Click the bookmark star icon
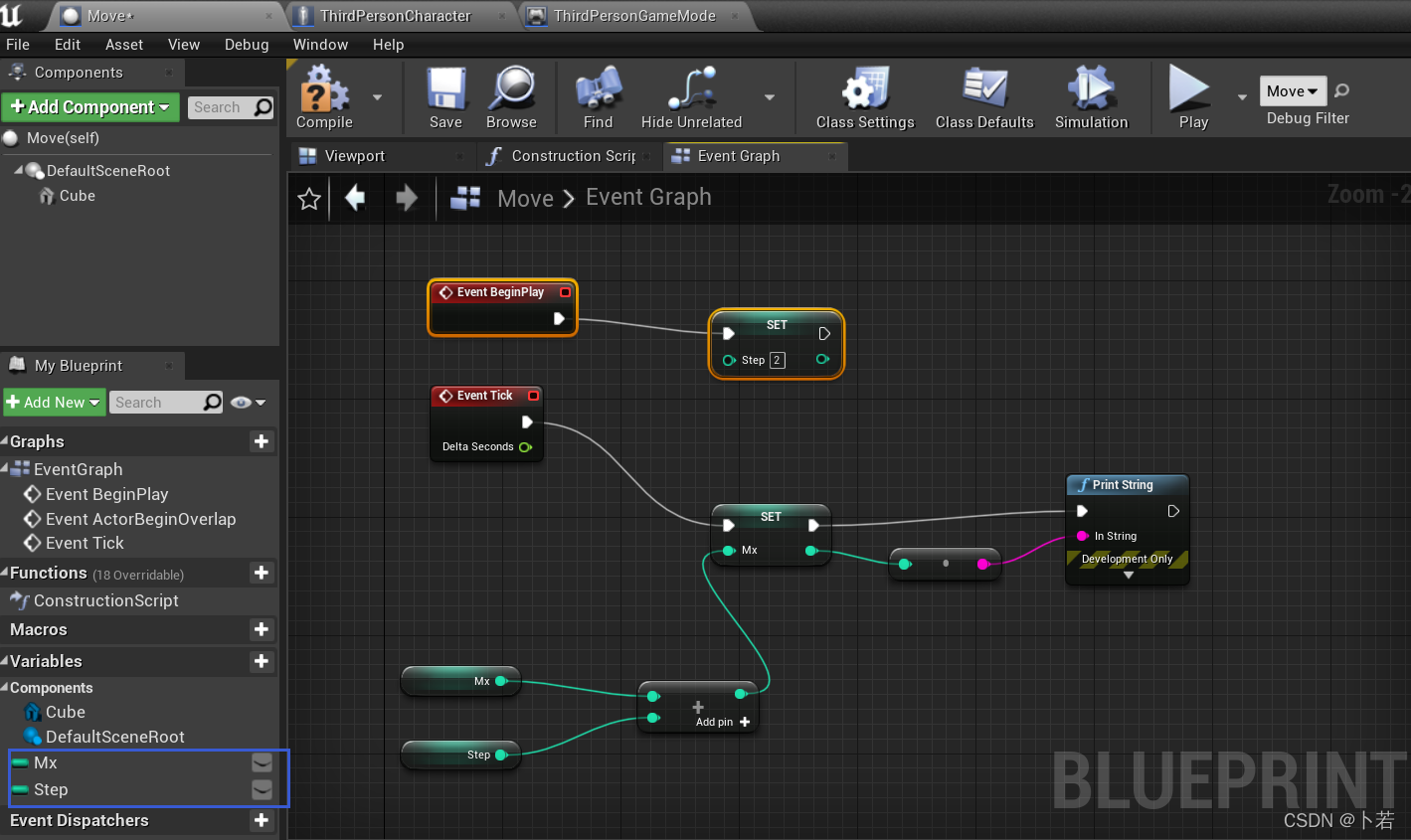The height and width of the screenshot is (840, 1411). tap(309, 199)
